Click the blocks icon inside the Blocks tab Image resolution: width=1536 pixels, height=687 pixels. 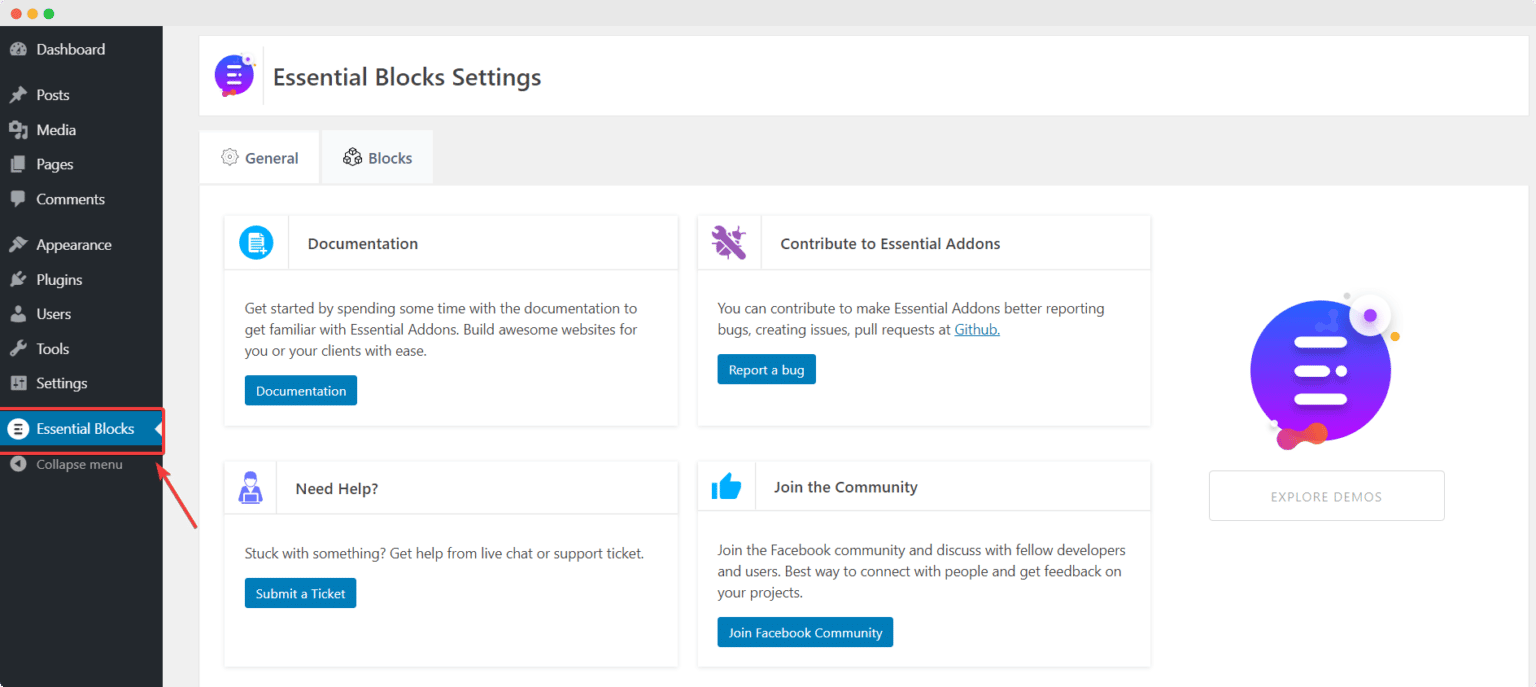click(x=352, y=157)
